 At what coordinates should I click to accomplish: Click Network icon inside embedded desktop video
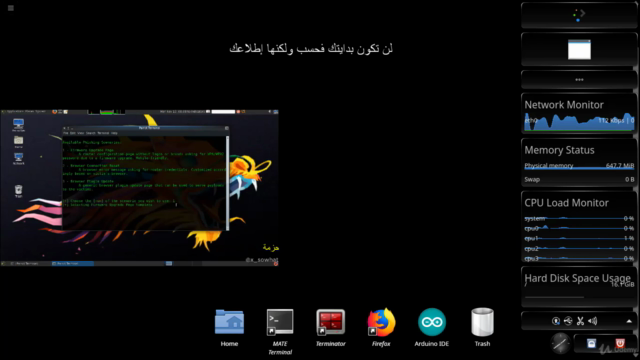[x=18, y=158]
